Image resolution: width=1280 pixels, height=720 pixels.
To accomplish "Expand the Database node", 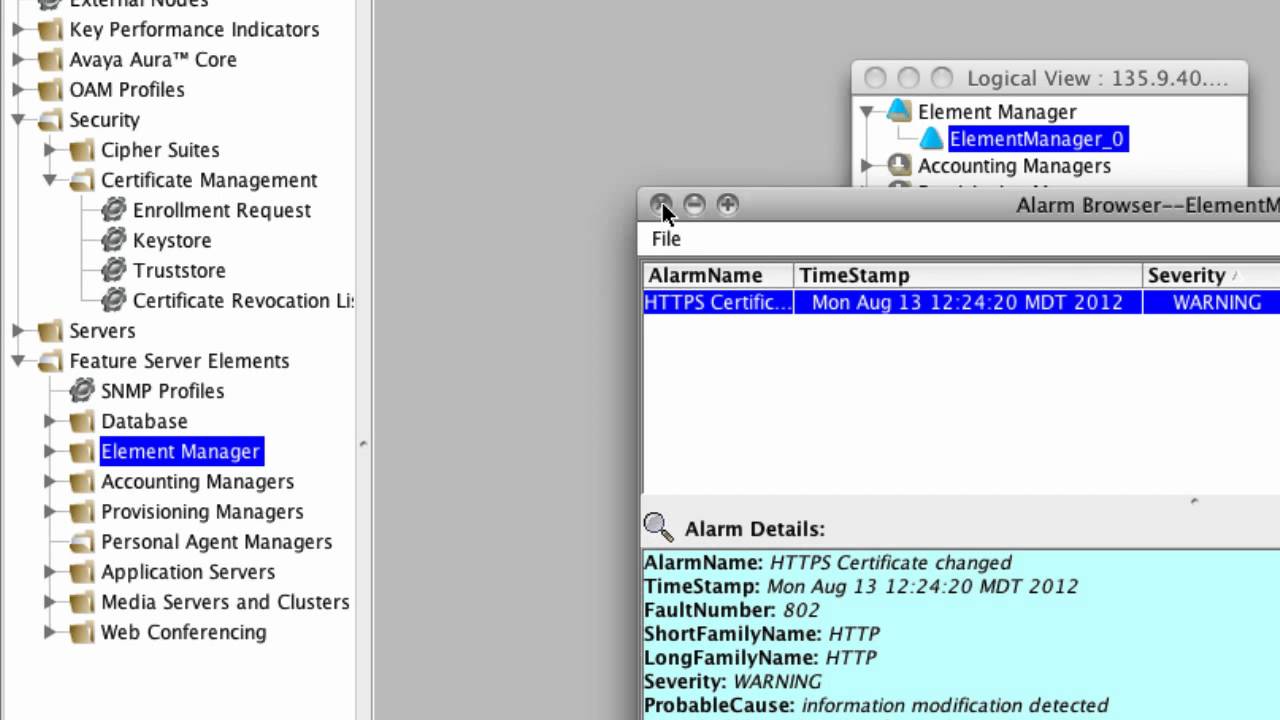I will (50, 421).
